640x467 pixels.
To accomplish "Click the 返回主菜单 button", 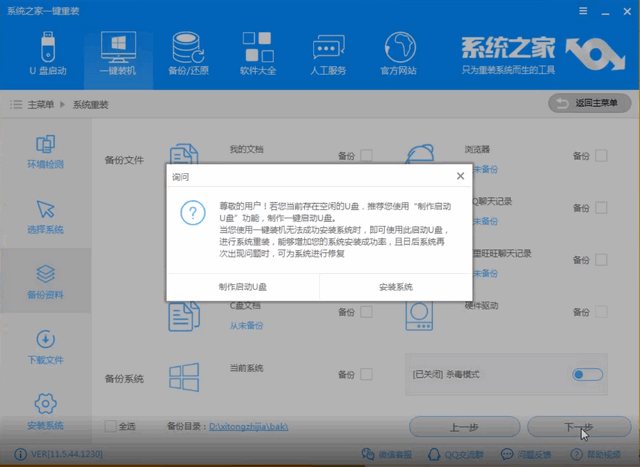I will (x=590, y=104).
